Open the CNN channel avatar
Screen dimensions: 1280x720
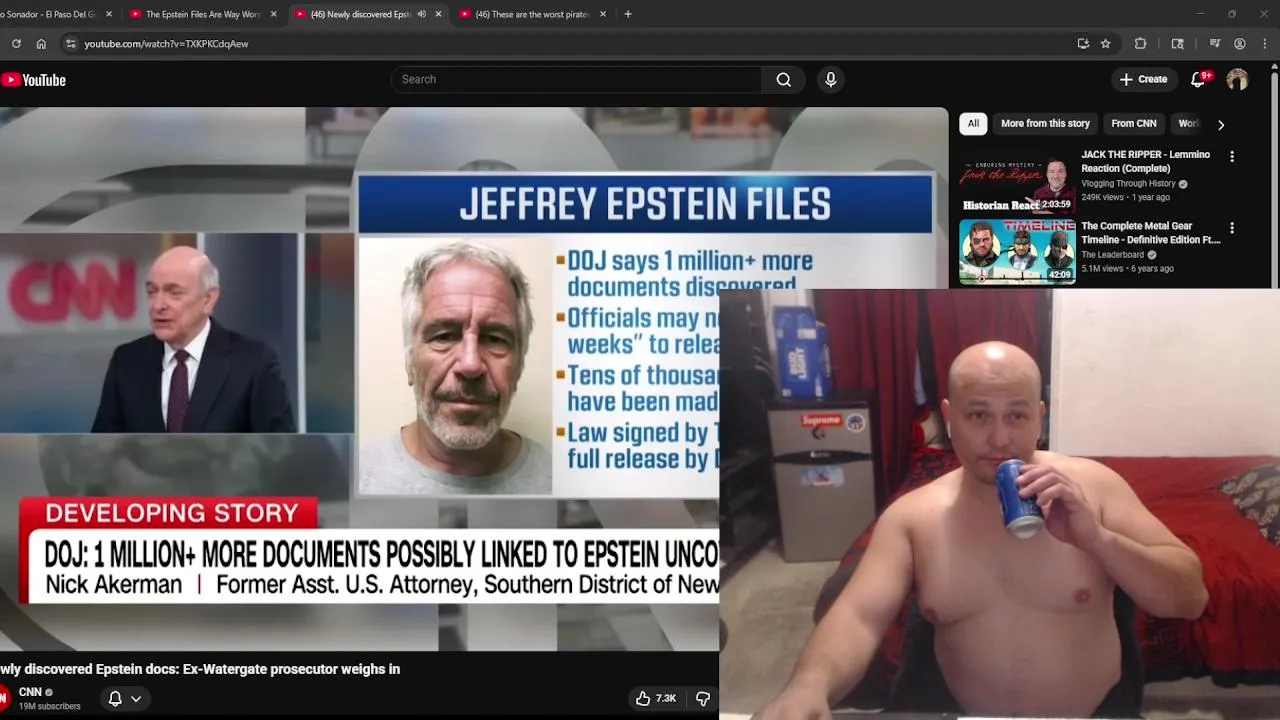click(x=4, y=697)
